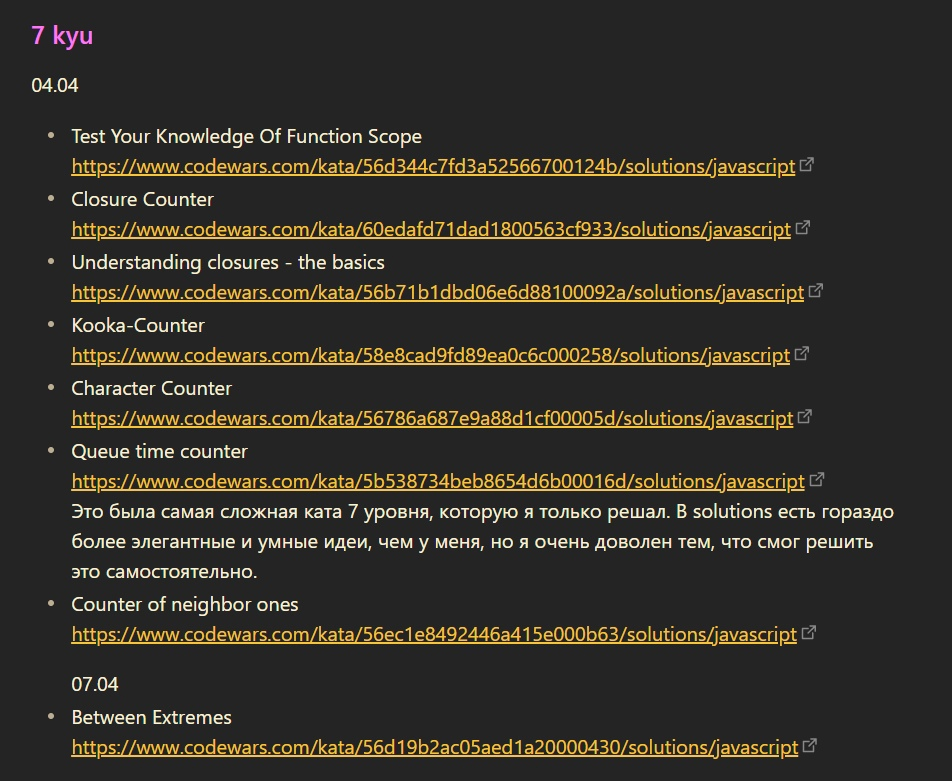Follow the Closure Counter codewars link
The height and width of the screenshot is (781, 952).
coord(431,229)
